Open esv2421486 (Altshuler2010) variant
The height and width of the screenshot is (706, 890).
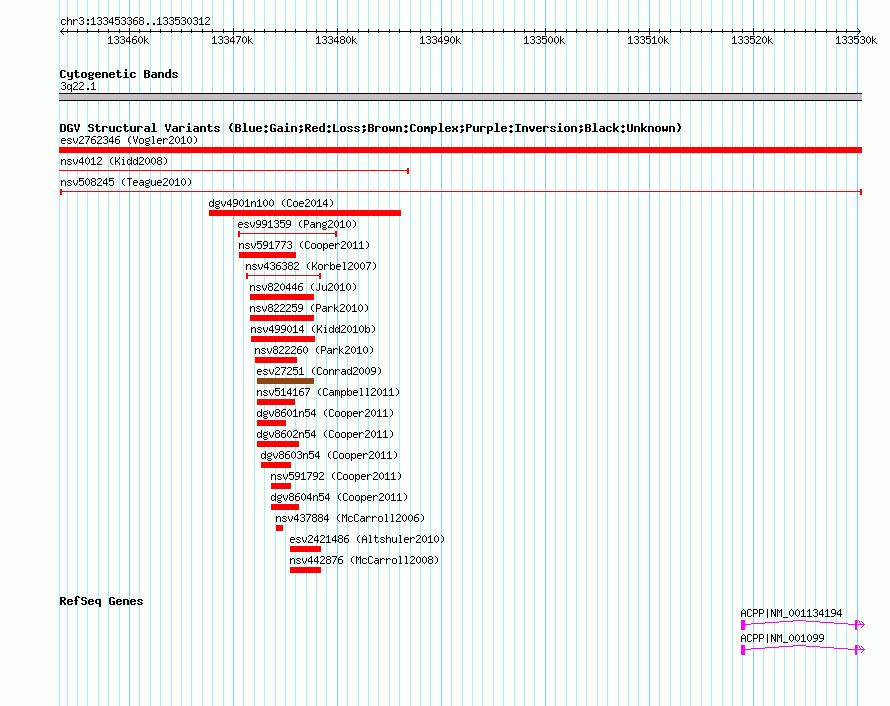click(367, 539)
